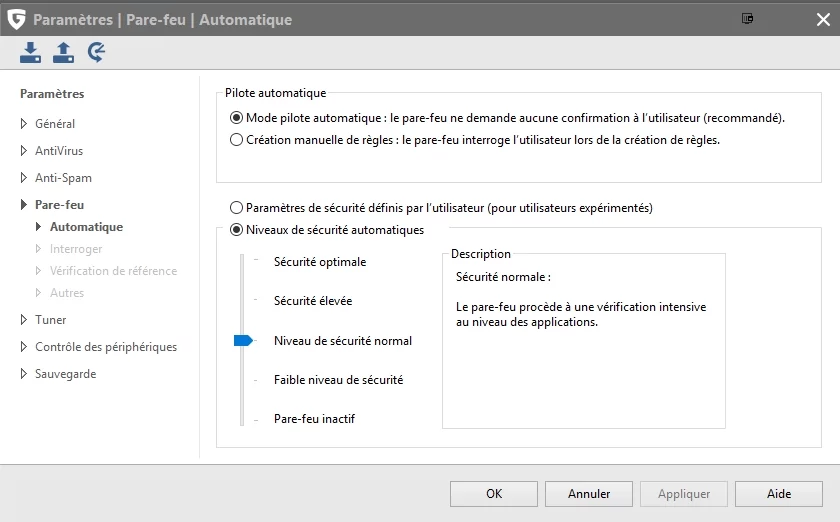Select the AntiVirus settings category

click(x=59, y=151)
